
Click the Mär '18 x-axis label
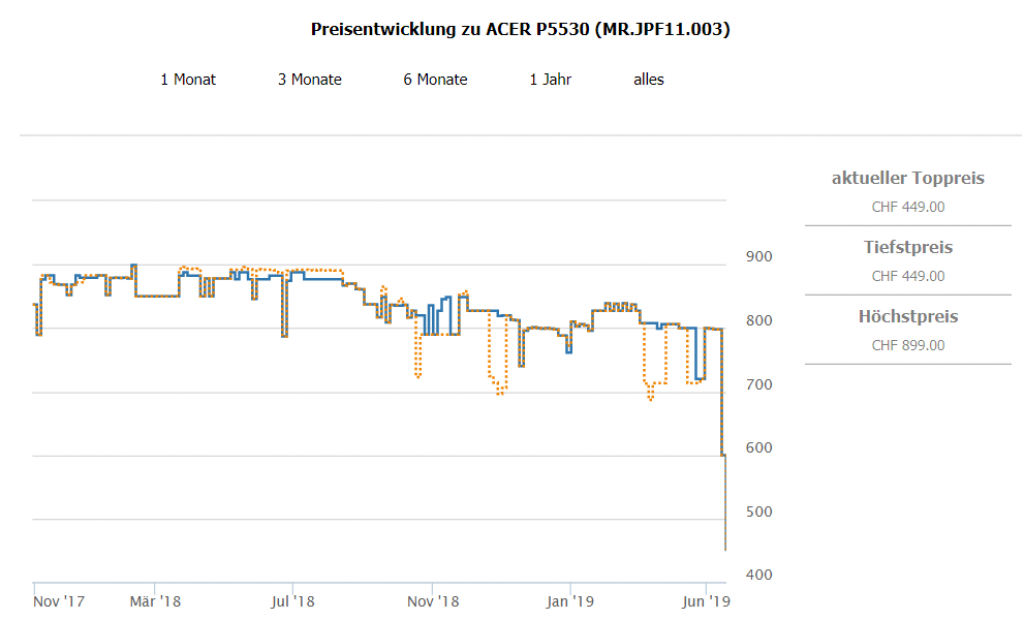pyautogui.click(x=155, y=602)
